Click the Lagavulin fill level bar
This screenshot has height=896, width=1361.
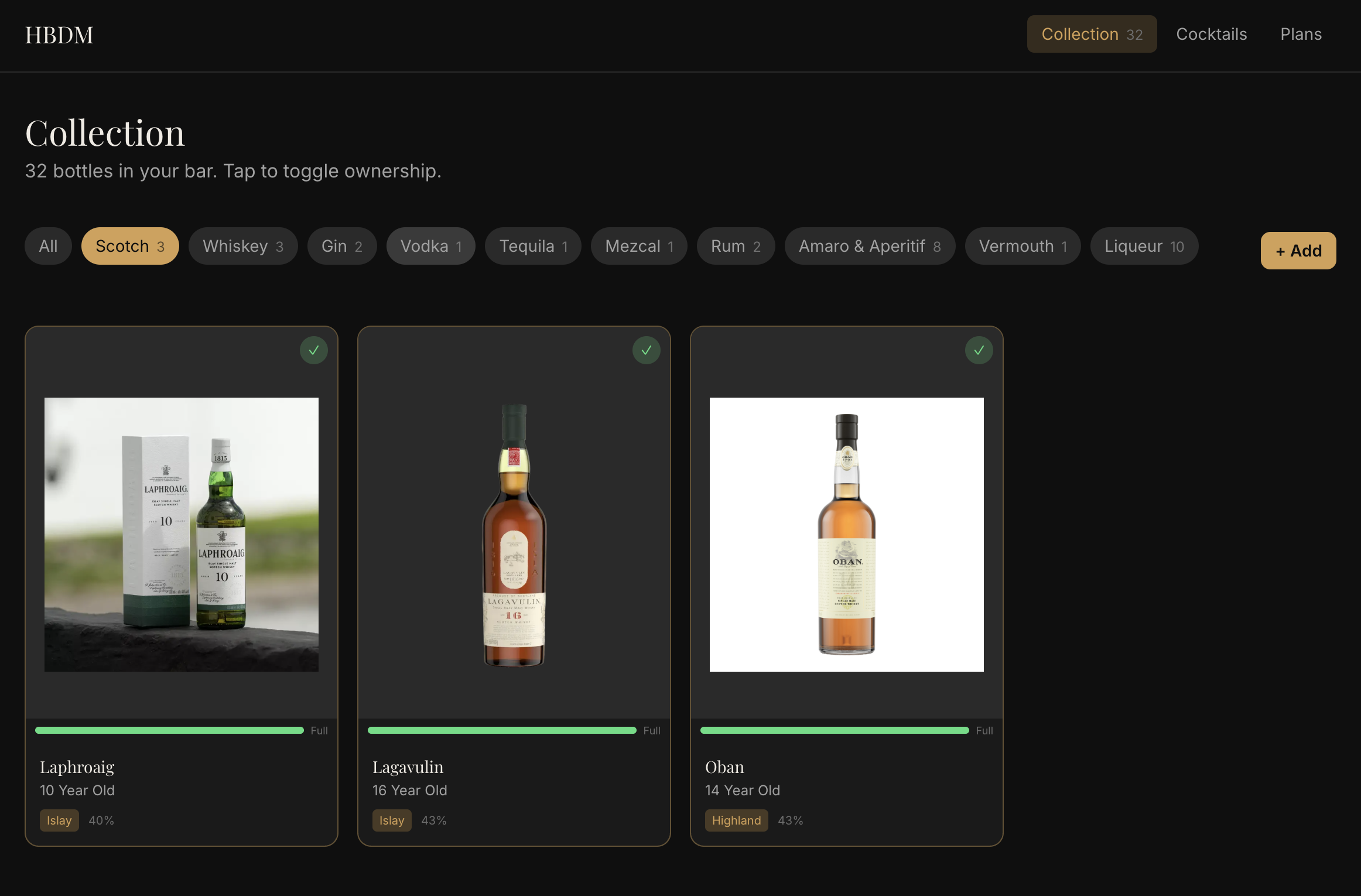[x=502, y=730]
